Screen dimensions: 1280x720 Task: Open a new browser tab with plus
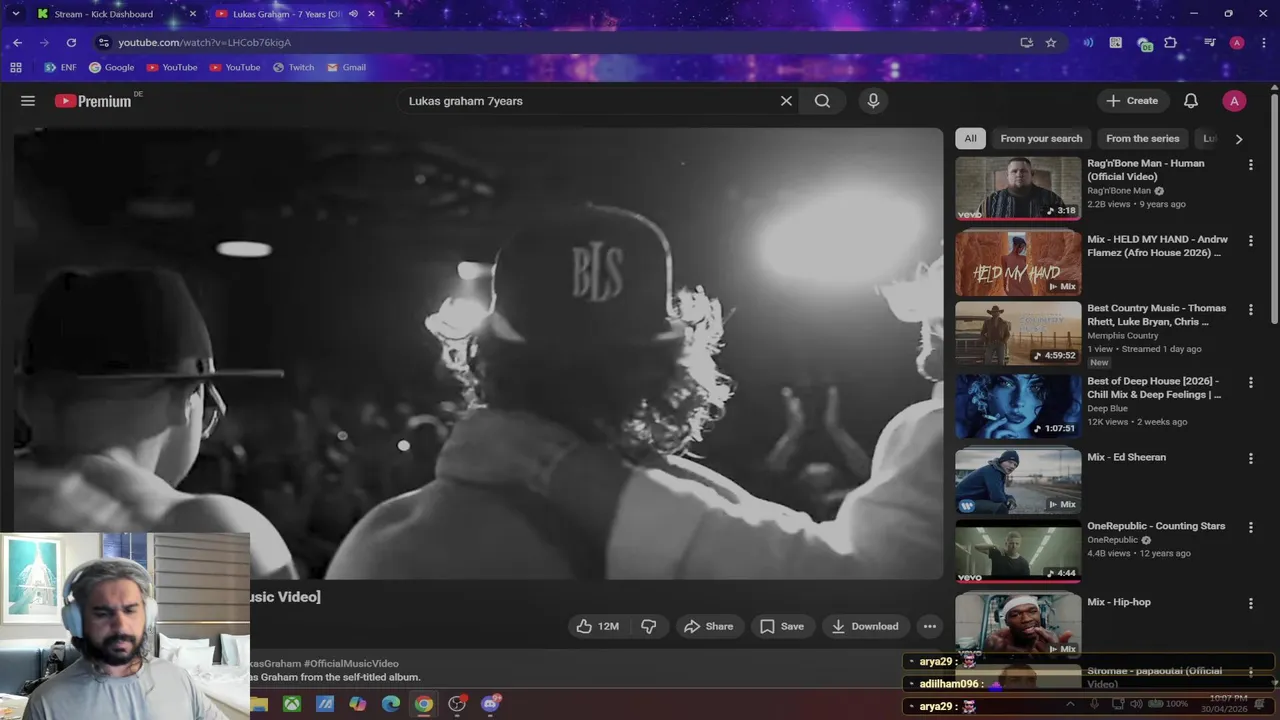point(398,14)
